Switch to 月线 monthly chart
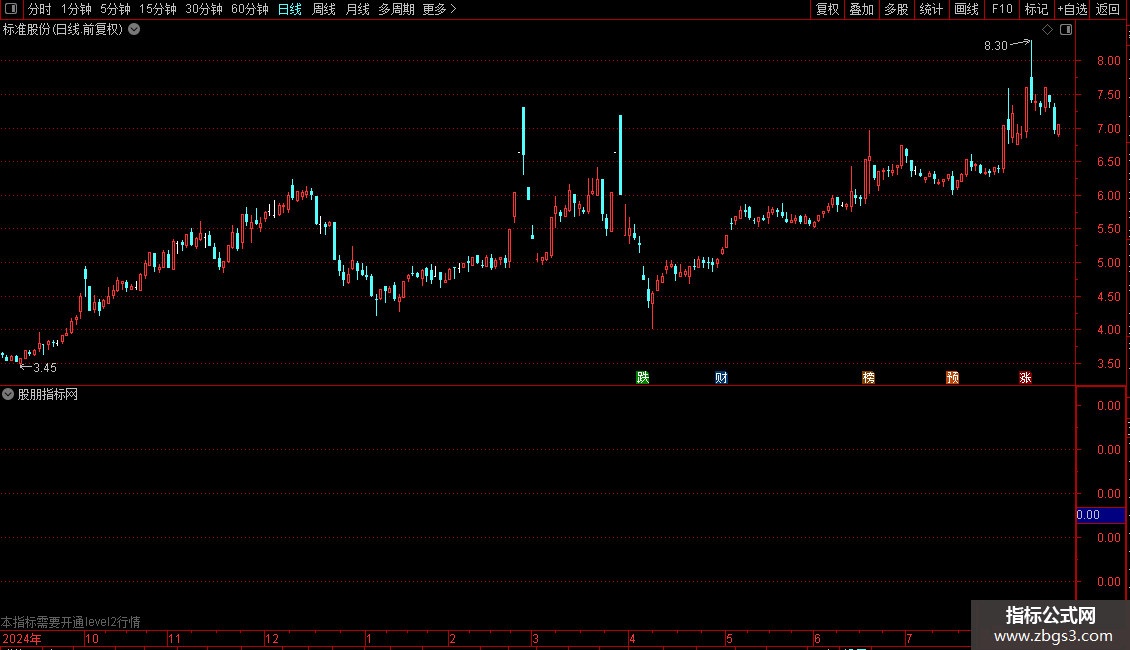This screenshot has height=650, width=1130. (357, 9)
